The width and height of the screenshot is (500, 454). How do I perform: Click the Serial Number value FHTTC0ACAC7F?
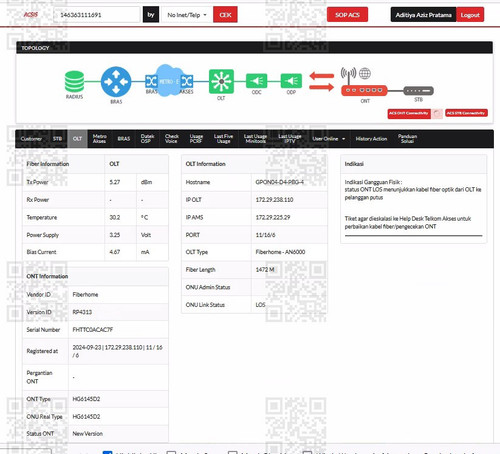93,330
